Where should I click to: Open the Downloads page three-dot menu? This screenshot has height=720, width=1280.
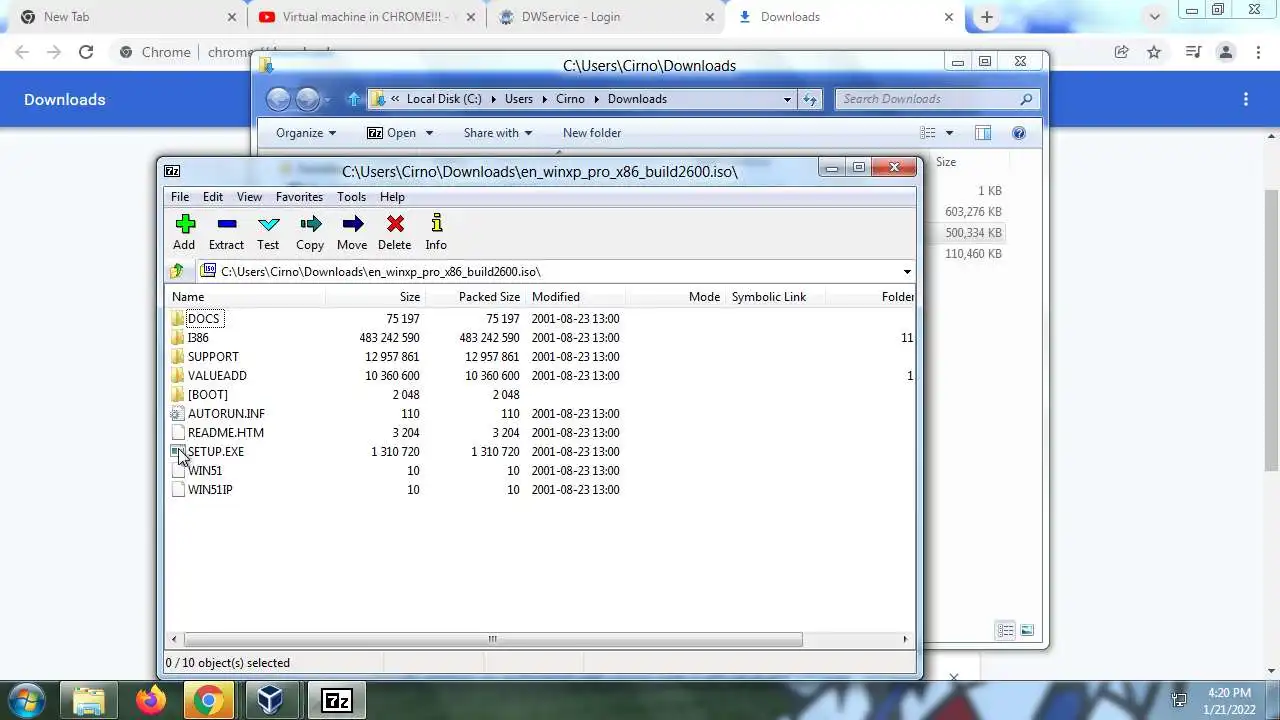tap(1246, 99)
